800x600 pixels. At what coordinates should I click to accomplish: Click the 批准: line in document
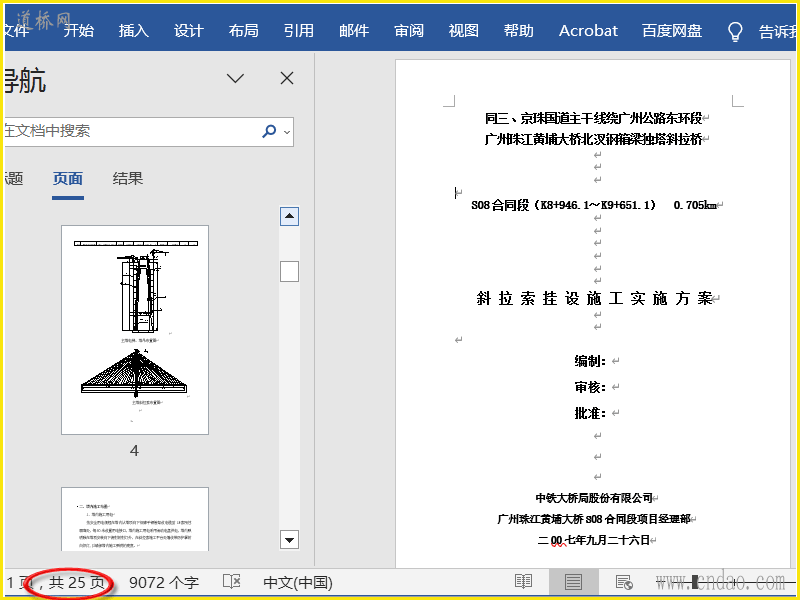click(x=590, y=413)
